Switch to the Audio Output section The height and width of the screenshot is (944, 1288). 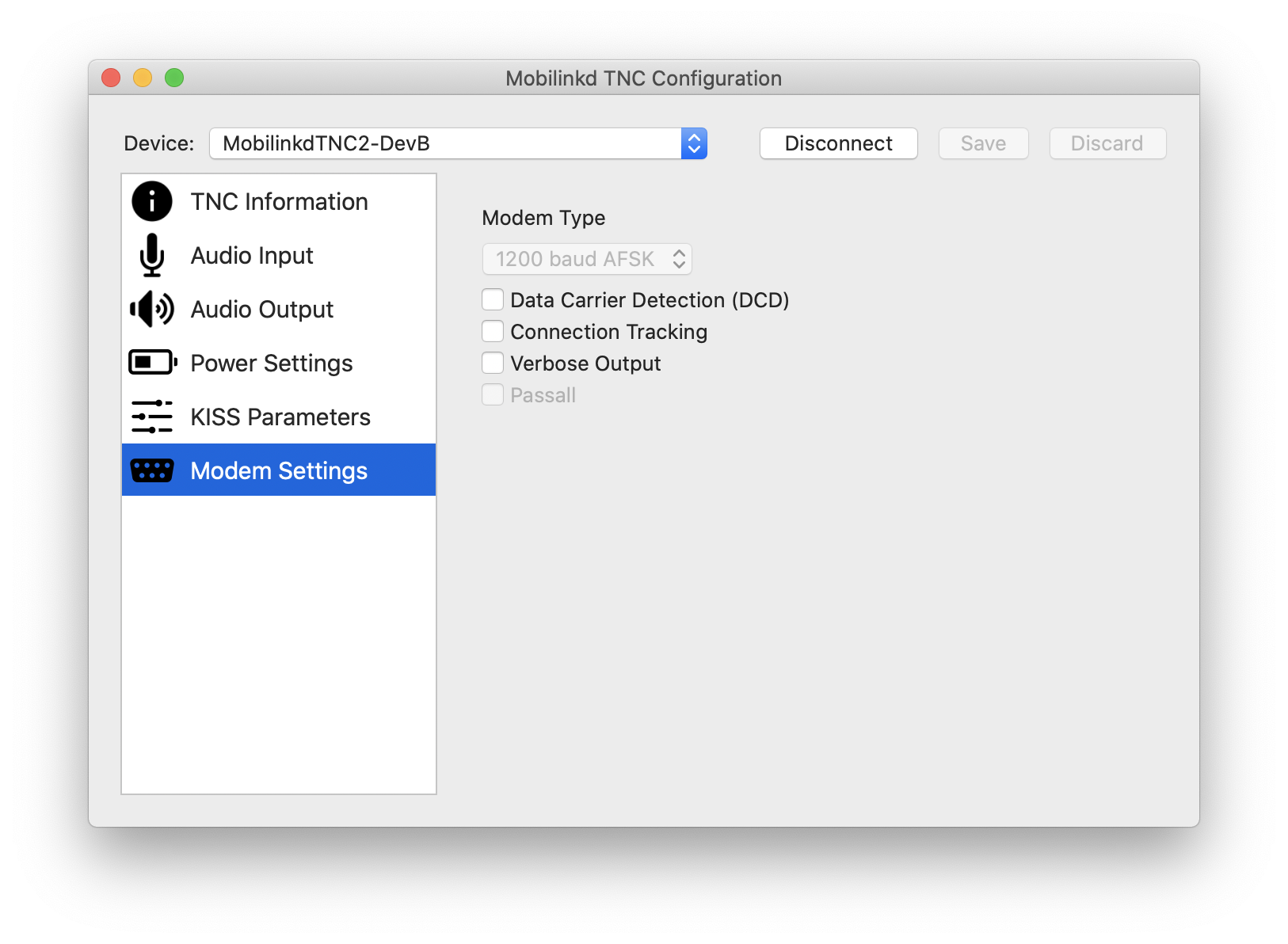click(279, 309)
